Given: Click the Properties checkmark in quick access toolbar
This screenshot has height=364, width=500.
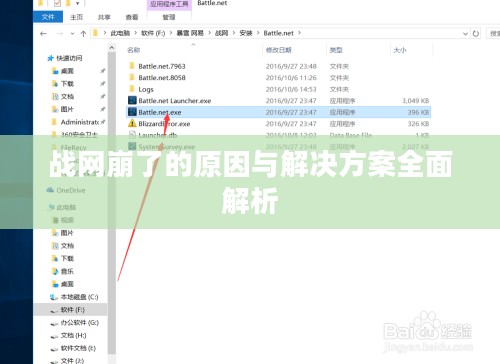Looking at the screenshot, I should tap(57, 3).
